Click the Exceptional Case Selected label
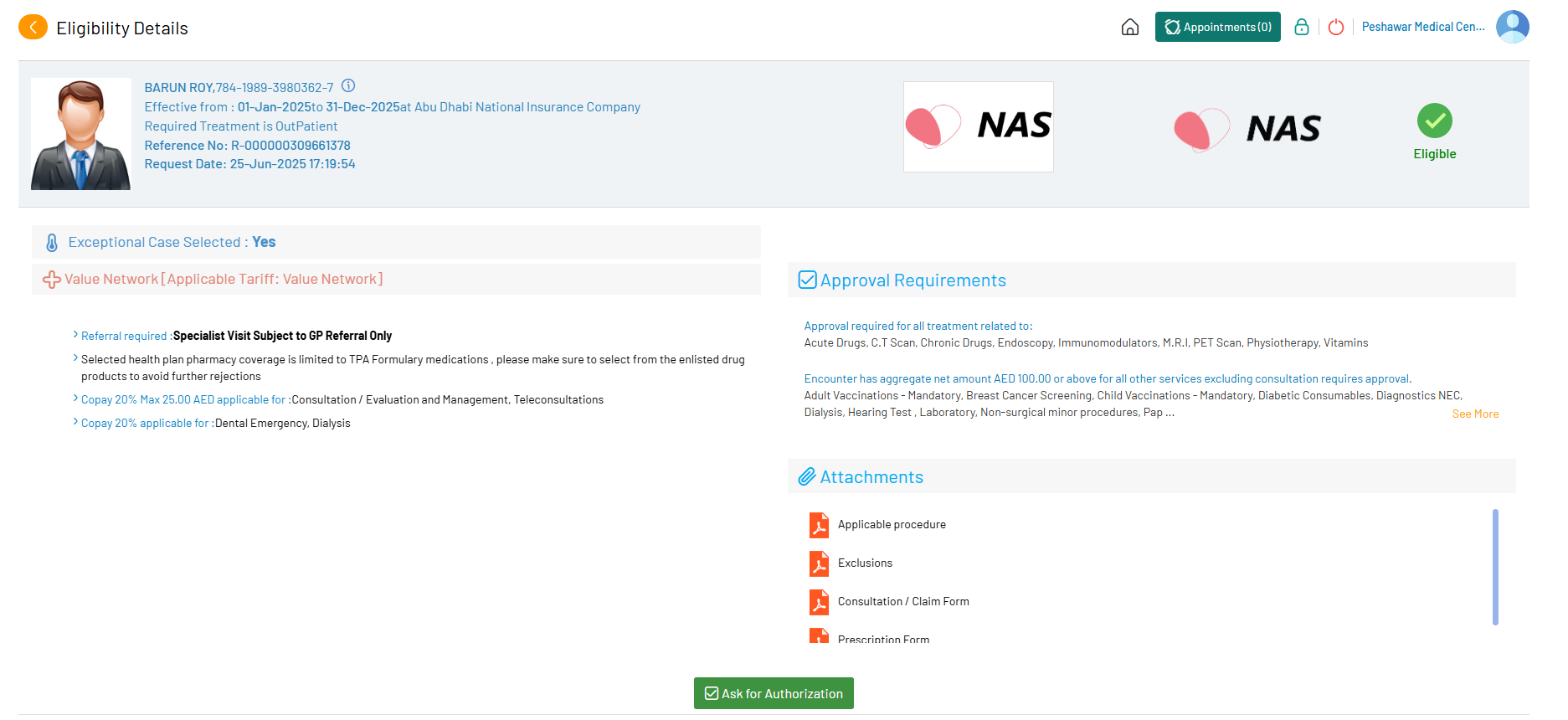This screenshot has height=720, width=1568. click(x=158, y=243)
